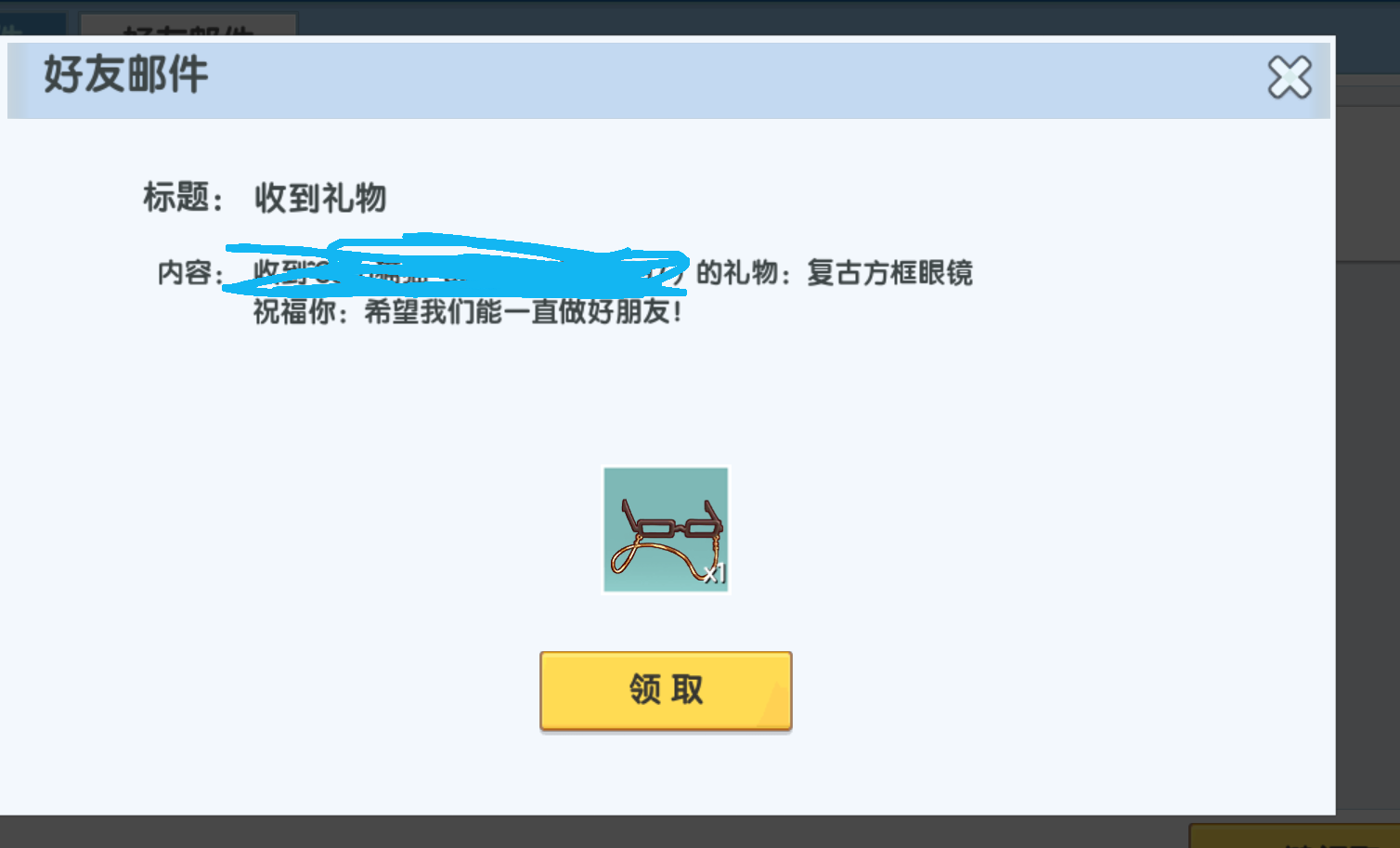The width and height of the screenshot is (1400, 848).
Task: Click the dark panel right of the dialog
Action: (x=1368, y=539)
